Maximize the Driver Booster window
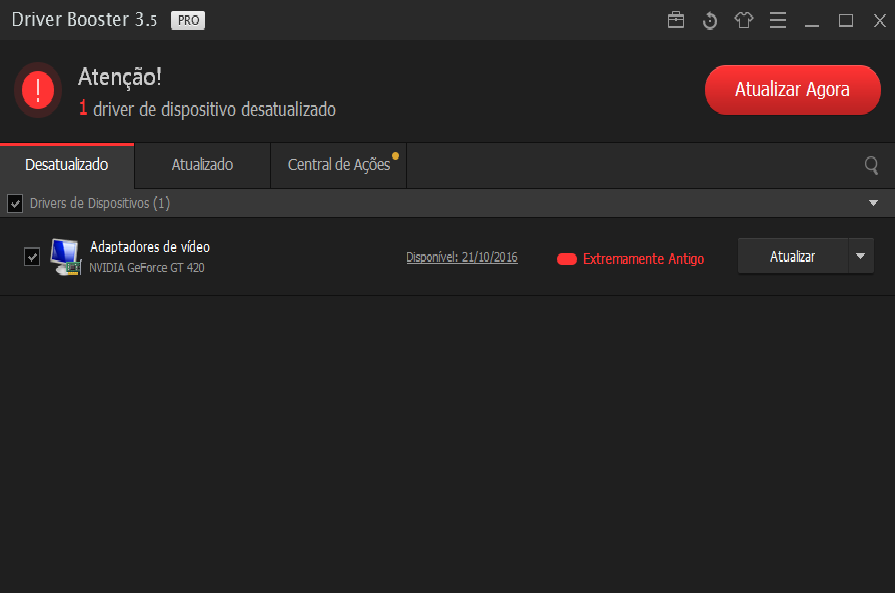Image resolution: width=895 pixels, height=593 pixels. click(x=846, y=21)
